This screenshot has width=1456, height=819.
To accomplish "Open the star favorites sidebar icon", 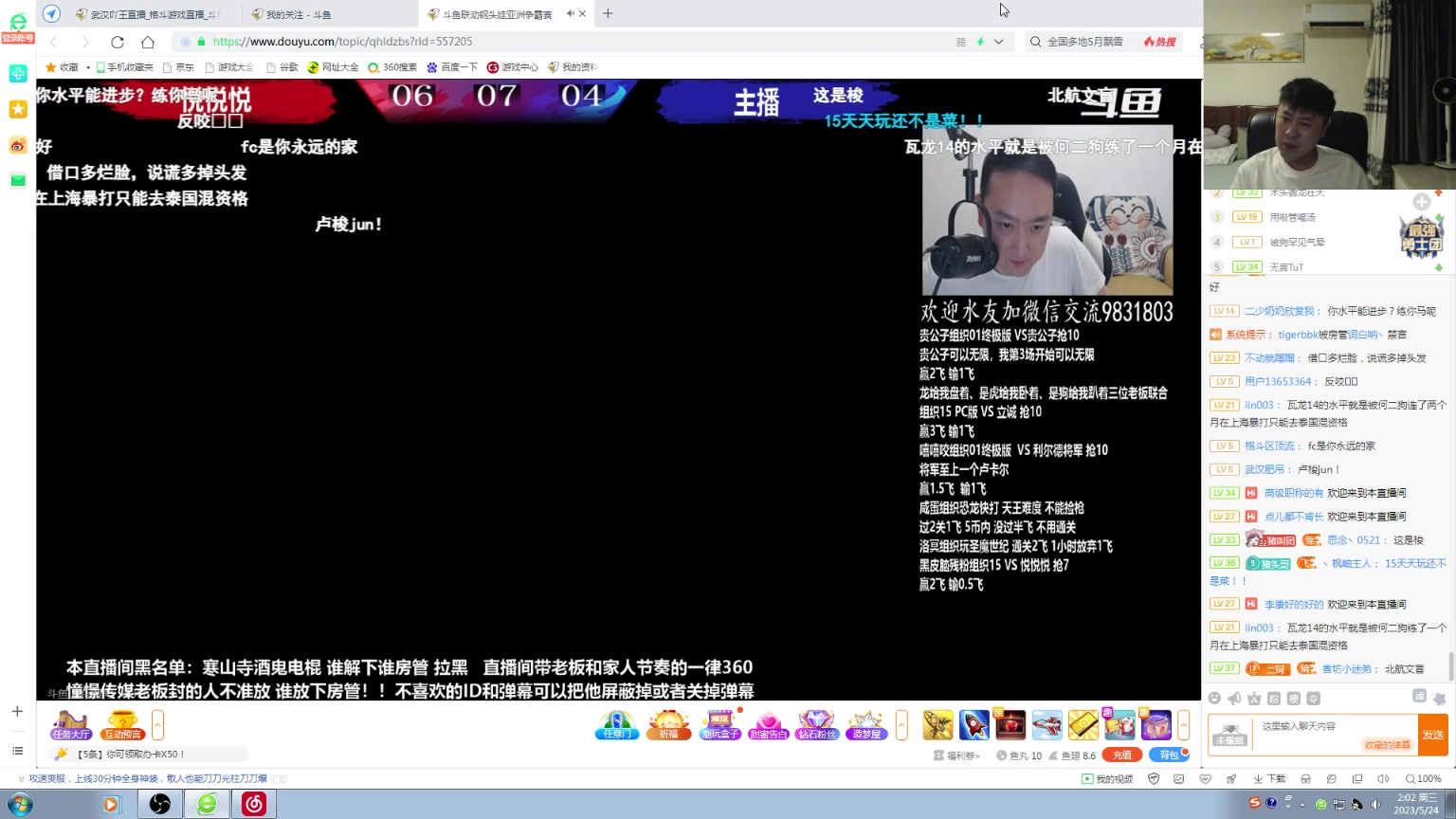I will pos(18,109).
